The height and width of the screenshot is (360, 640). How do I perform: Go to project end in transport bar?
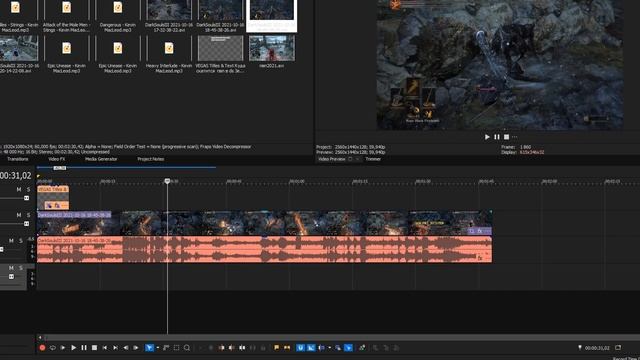[x=116, y=348]
